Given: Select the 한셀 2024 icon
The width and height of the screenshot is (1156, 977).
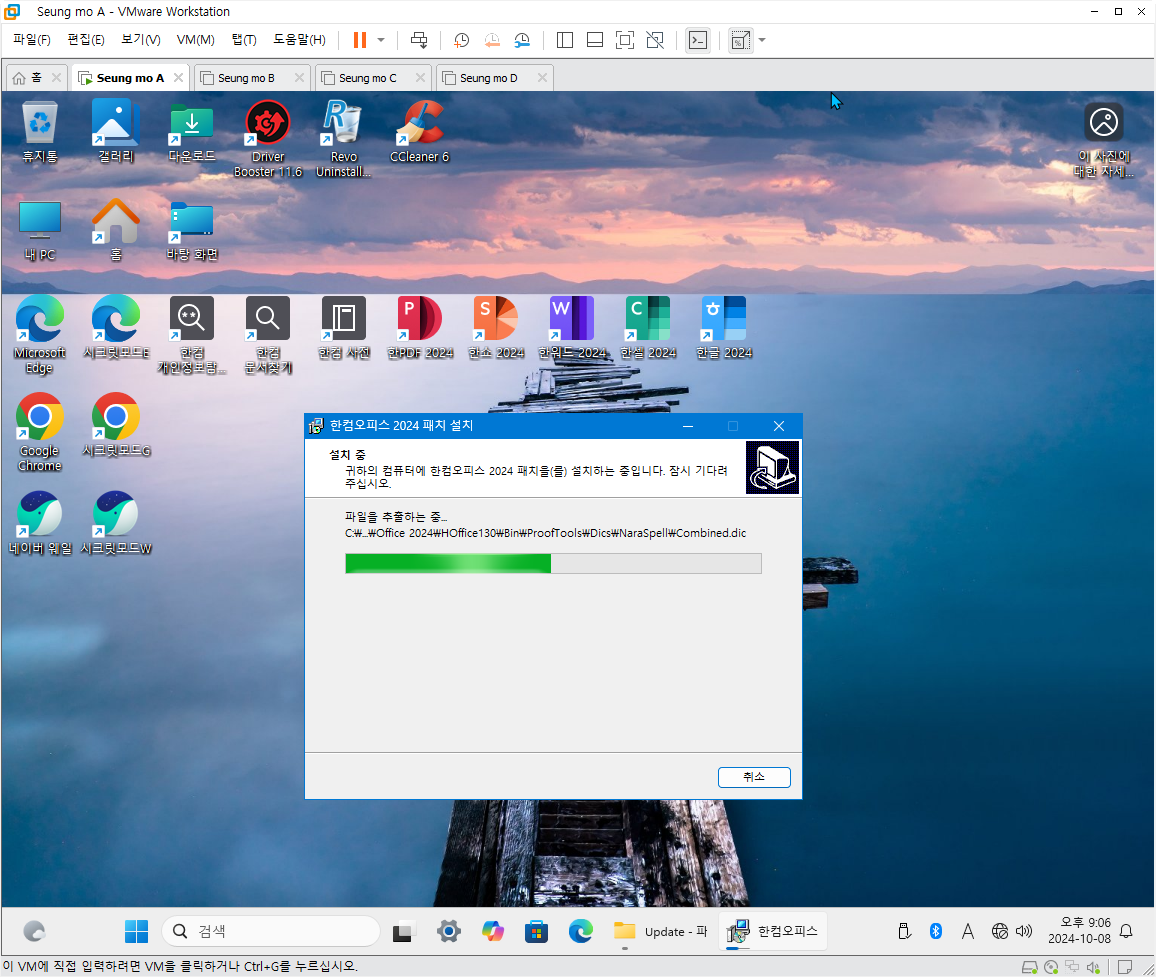Looking at the screenshot, I should pos(648,328).
